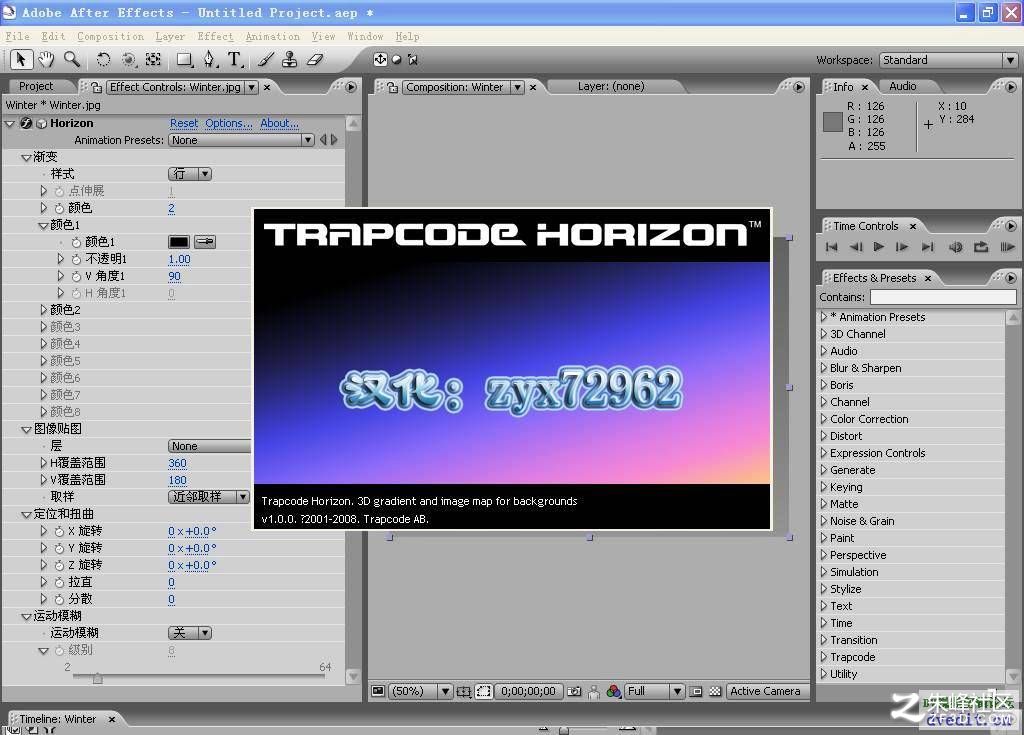This screenshot has width=1024, height=735.
Task: Select the Brush tool
Action: coord(265,60)
